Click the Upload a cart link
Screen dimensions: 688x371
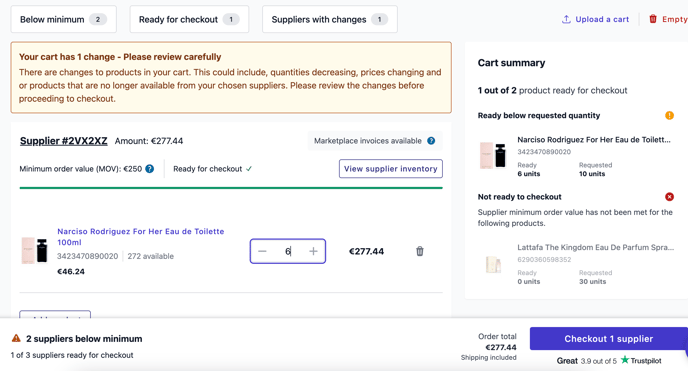602,19
